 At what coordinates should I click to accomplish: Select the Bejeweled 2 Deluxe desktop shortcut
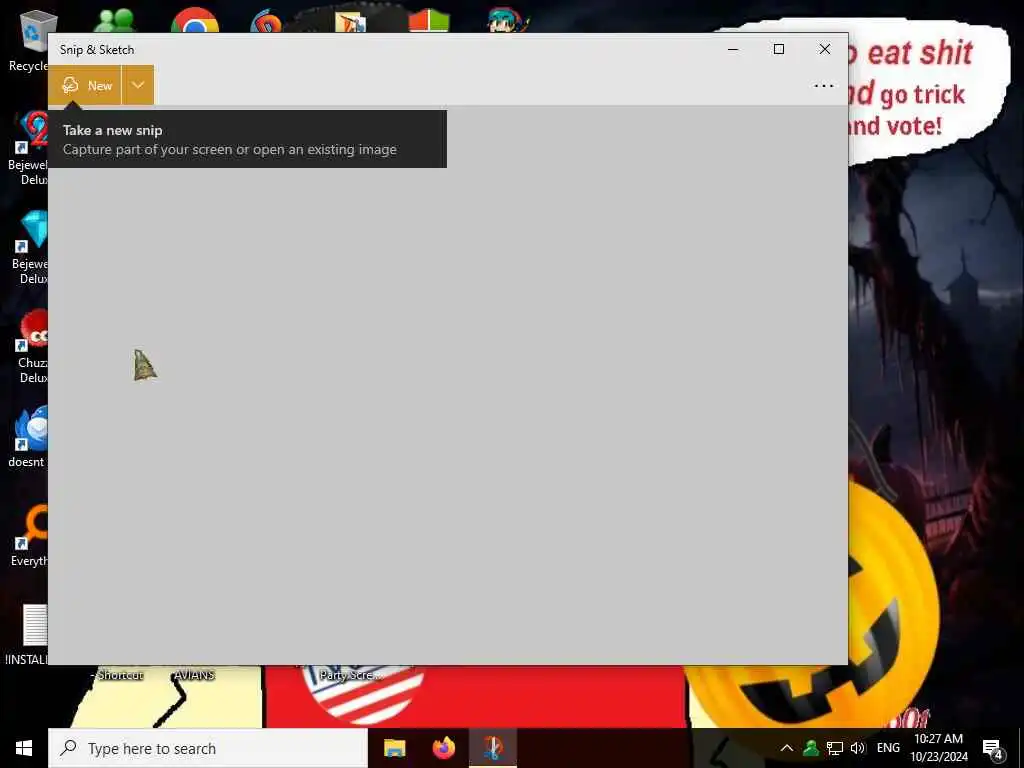click(x=29, y=148)
